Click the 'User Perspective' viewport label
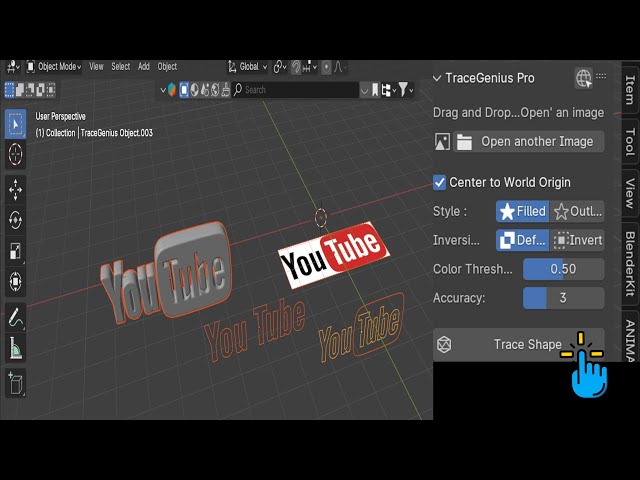This screenshot has height=480, width=640. pos(60,116)
